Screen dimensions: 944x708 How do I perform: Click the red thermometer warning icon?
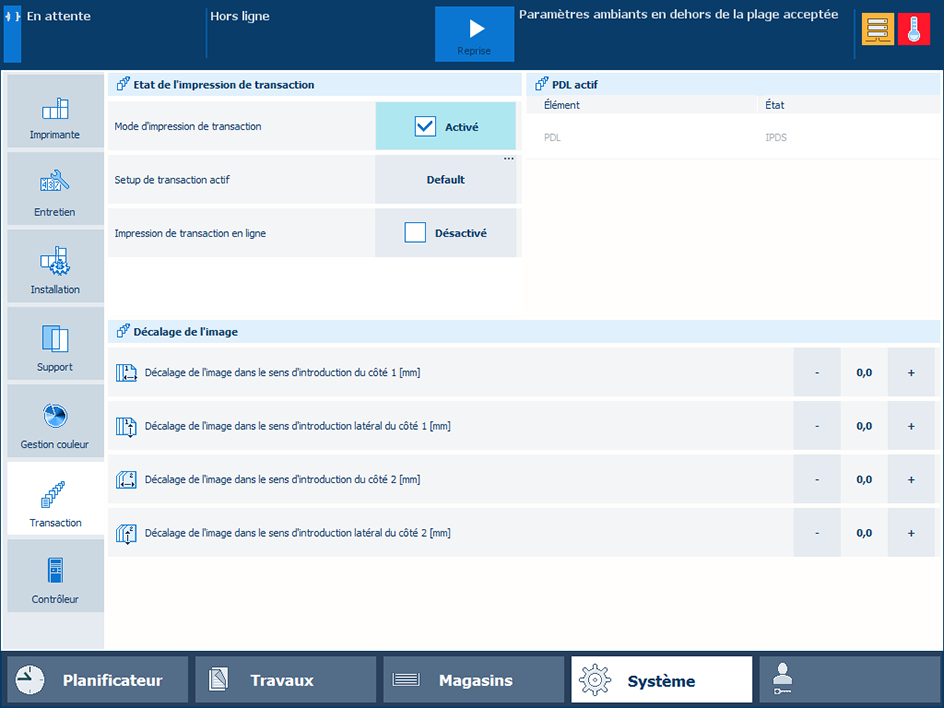(913, 30)
